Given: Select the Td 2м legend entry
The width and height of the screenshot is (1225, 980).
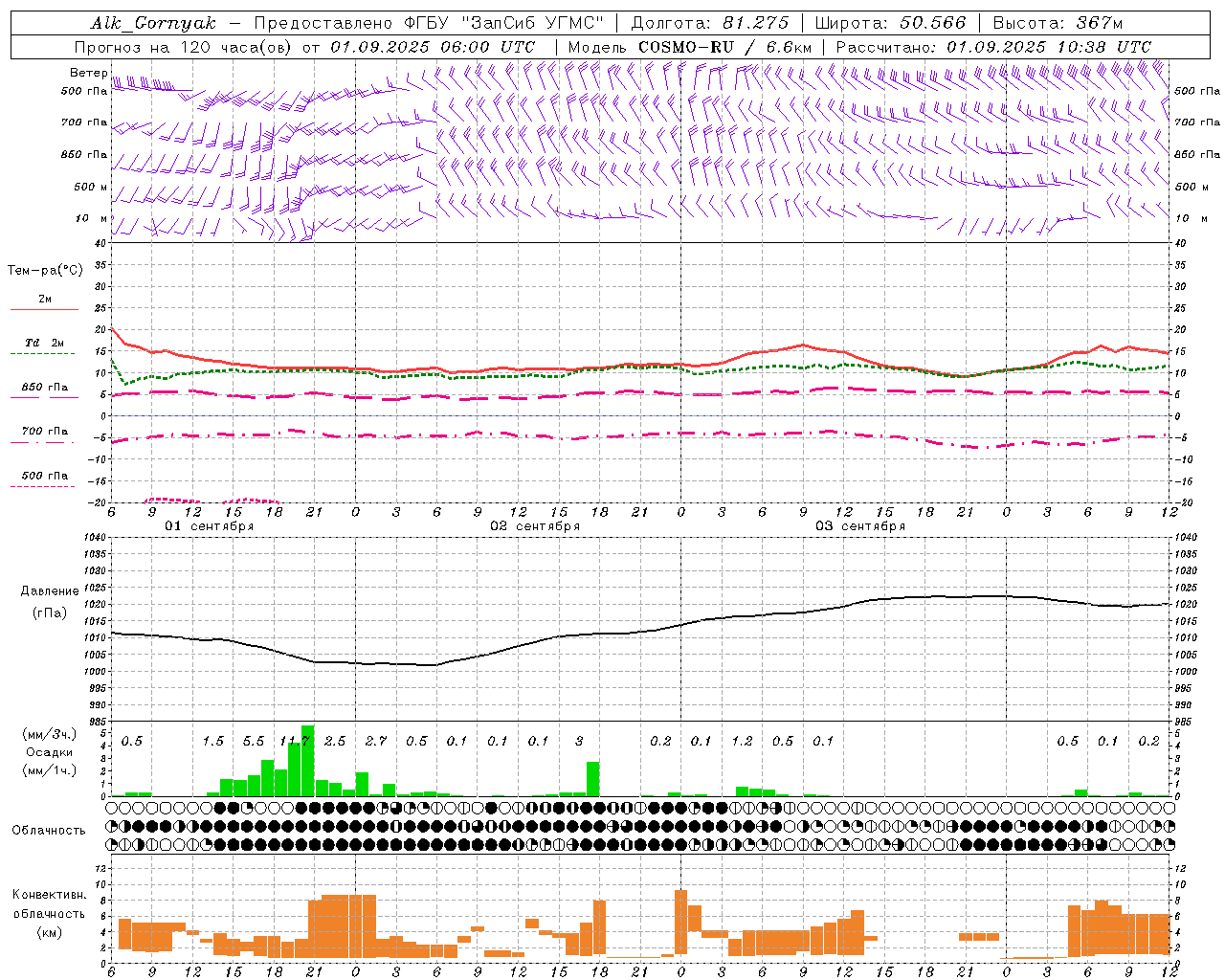Looking at the screenshot, I should coord(44,343).
